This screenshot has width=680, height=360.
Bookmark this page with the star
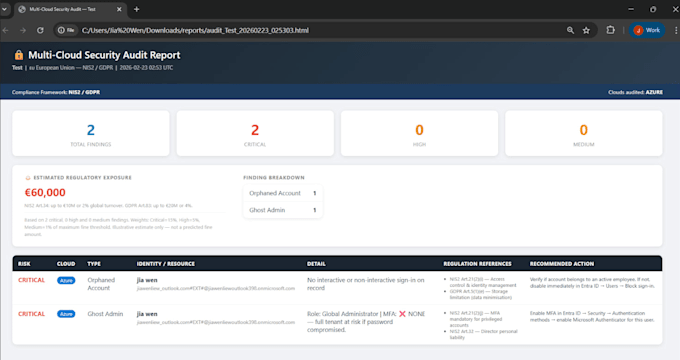586,30
